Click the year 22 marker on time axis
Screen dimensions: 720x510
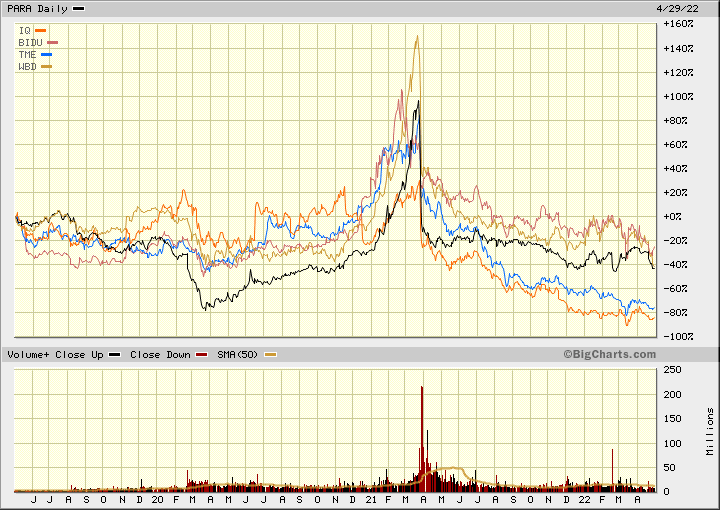point(585,500)
